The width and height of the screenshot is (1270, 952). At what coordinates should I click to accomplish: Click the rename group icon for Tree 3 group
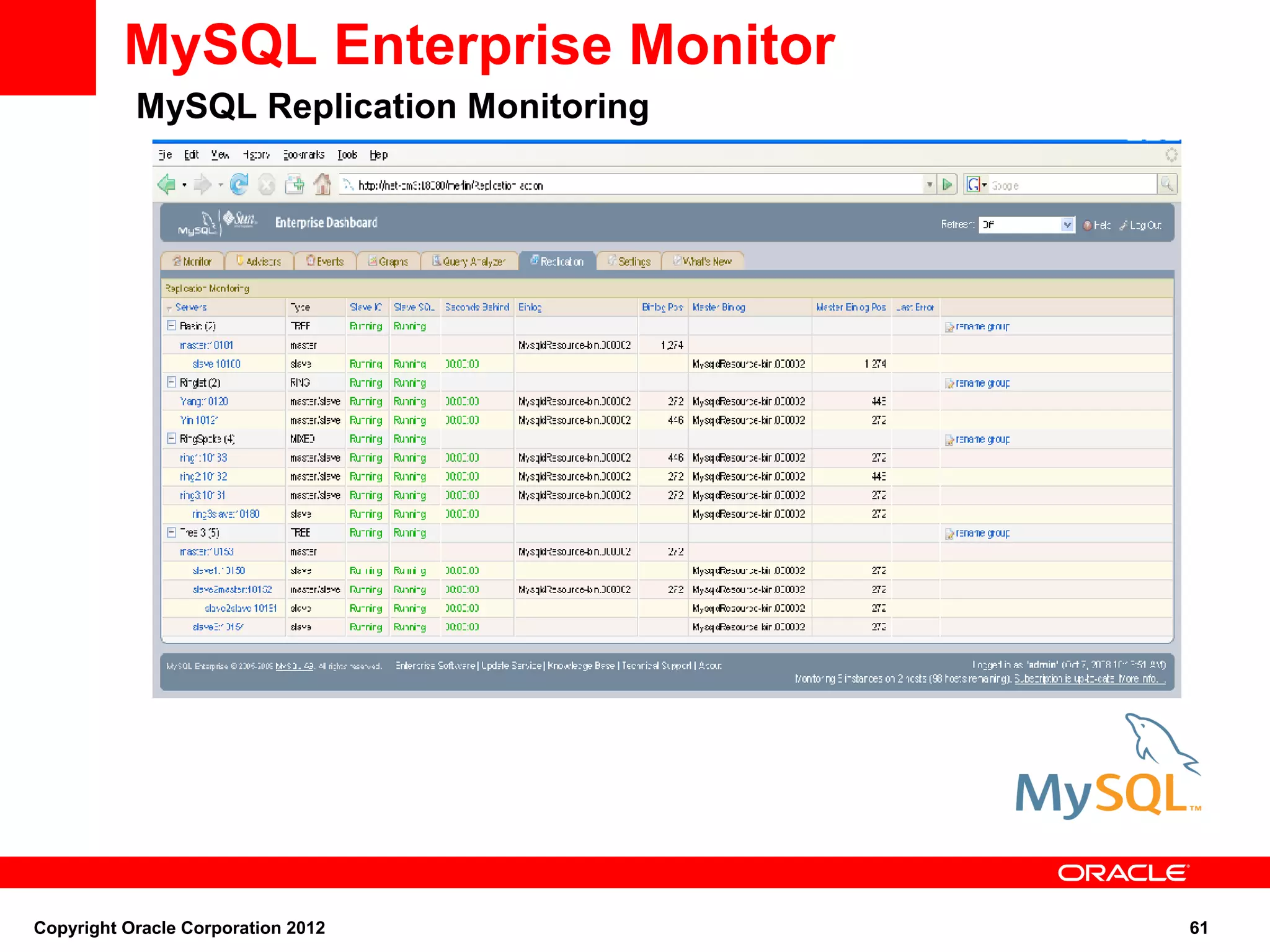pyautogui.click(x=949, y=534)
